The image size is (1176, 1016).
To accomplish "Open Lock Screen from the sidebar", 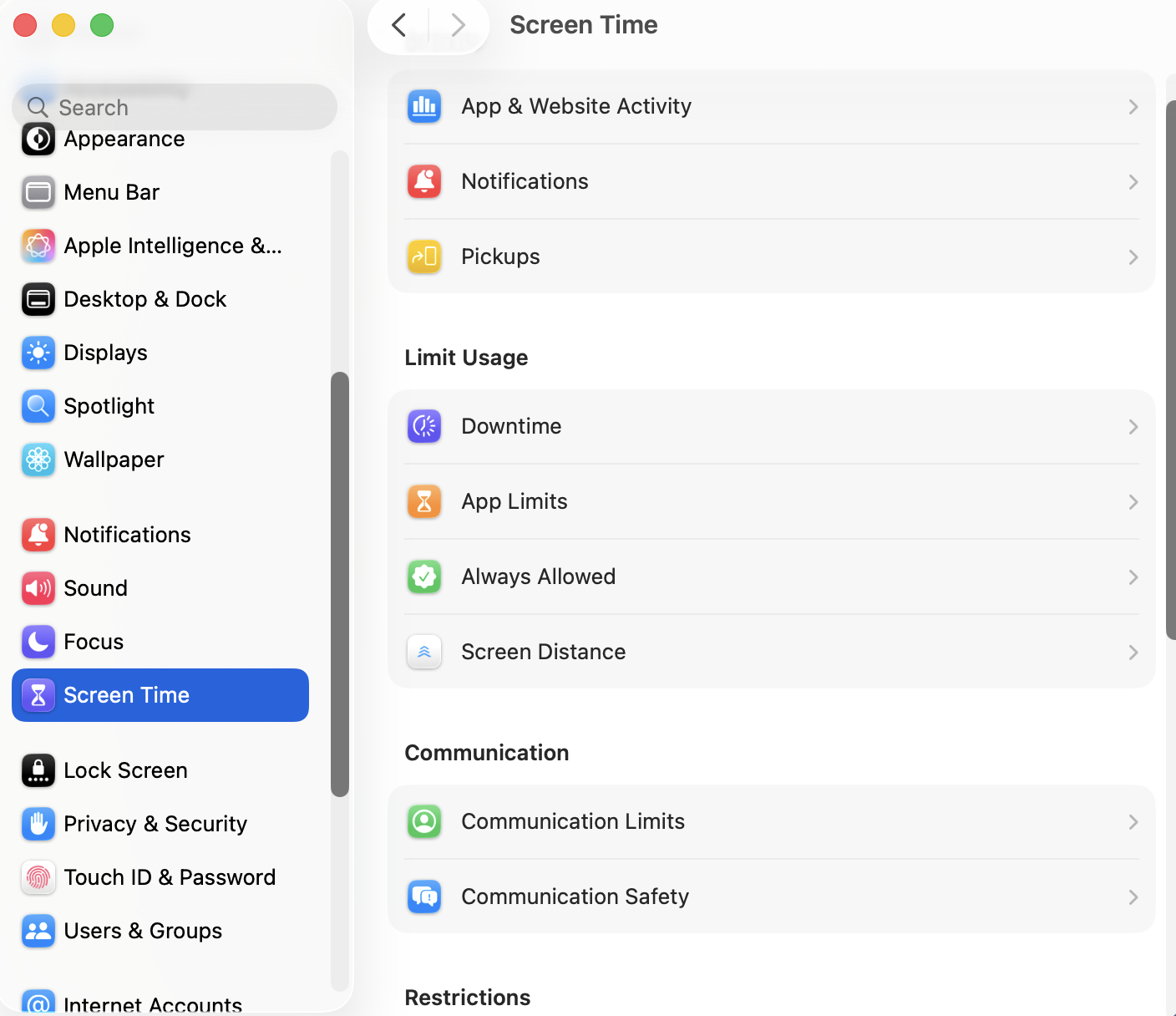I will [125, 770].
